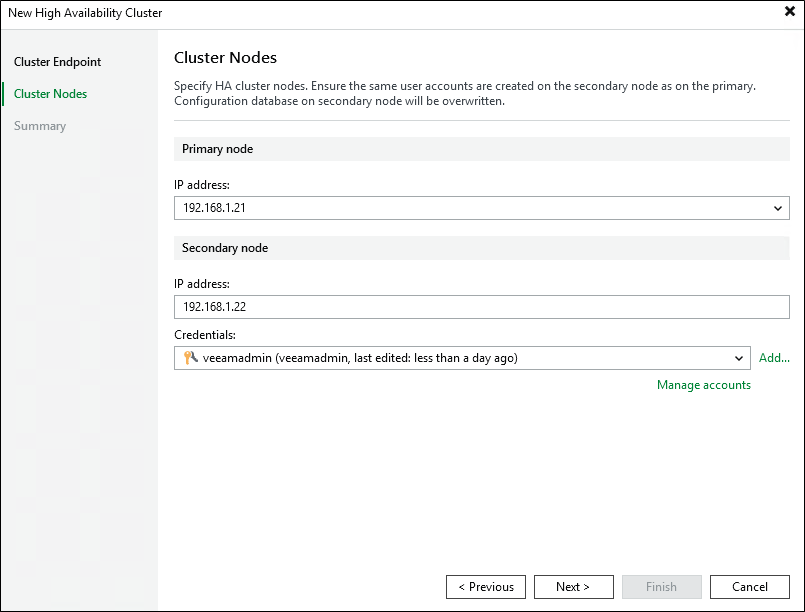This screenshot has height=612, width=805.
Task: Click the greyed-out Finish button
Action: pos(661,587)
